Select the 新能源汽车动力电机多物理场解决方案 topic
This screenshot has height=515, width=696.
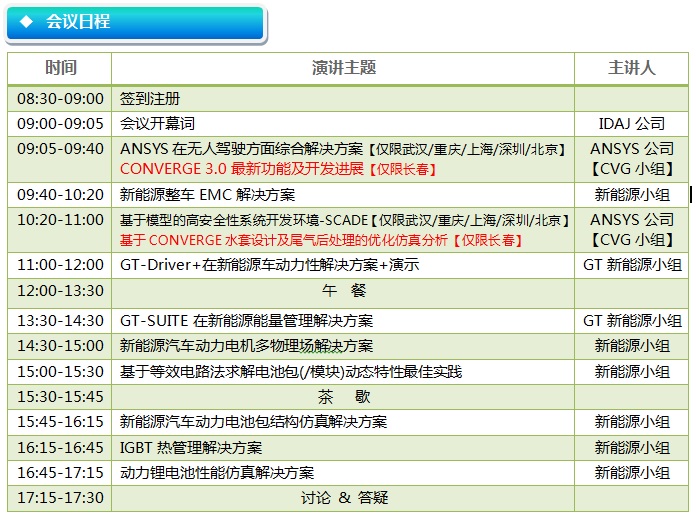pos(246,346)
